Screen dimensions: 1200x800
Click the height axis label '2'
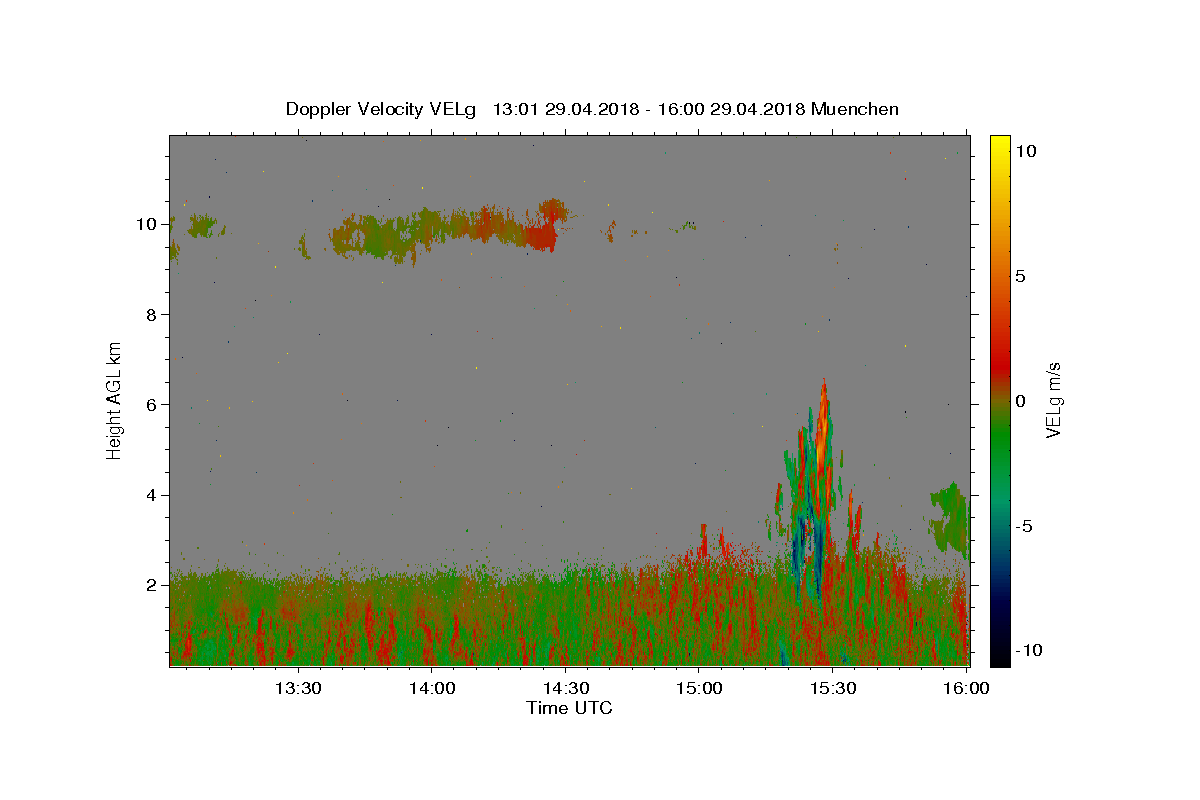151,585
